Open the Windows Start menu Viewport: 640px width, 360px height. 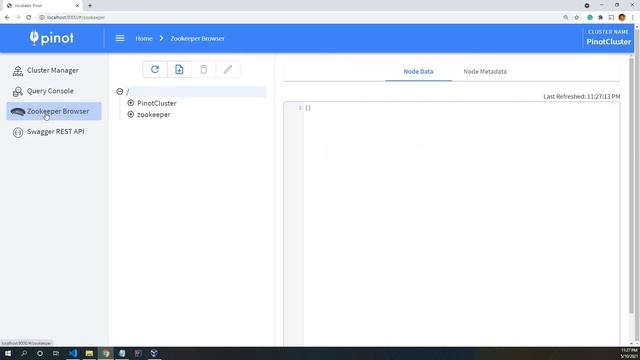tap(8, 353)
